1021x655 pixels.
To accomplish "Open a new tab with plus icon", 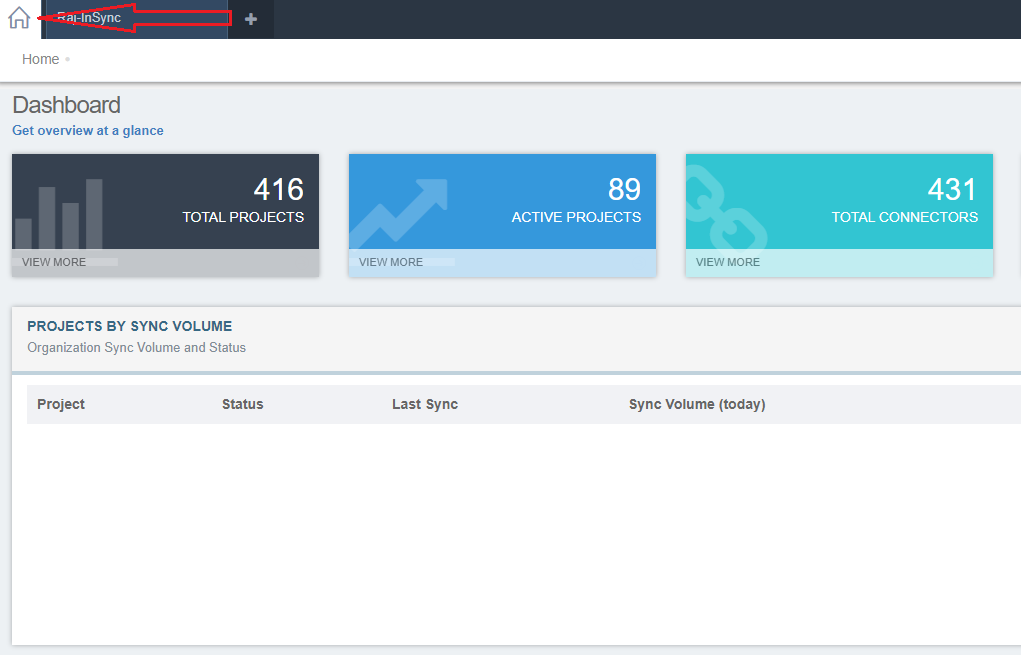I will pos(251,19).
